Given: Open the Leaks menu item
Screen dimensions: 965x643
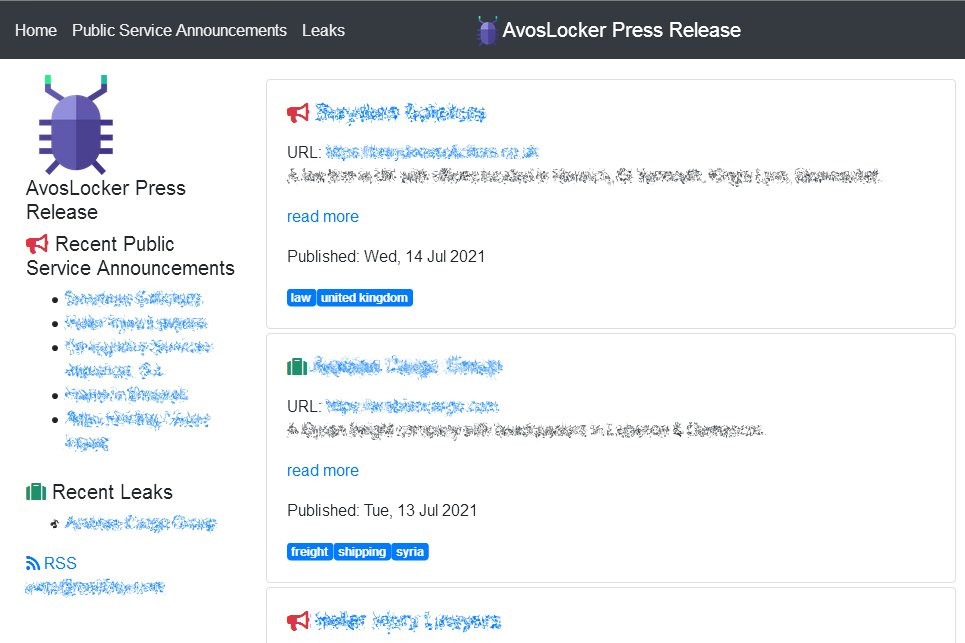Looking at the screenshot, I should [323, 30].
